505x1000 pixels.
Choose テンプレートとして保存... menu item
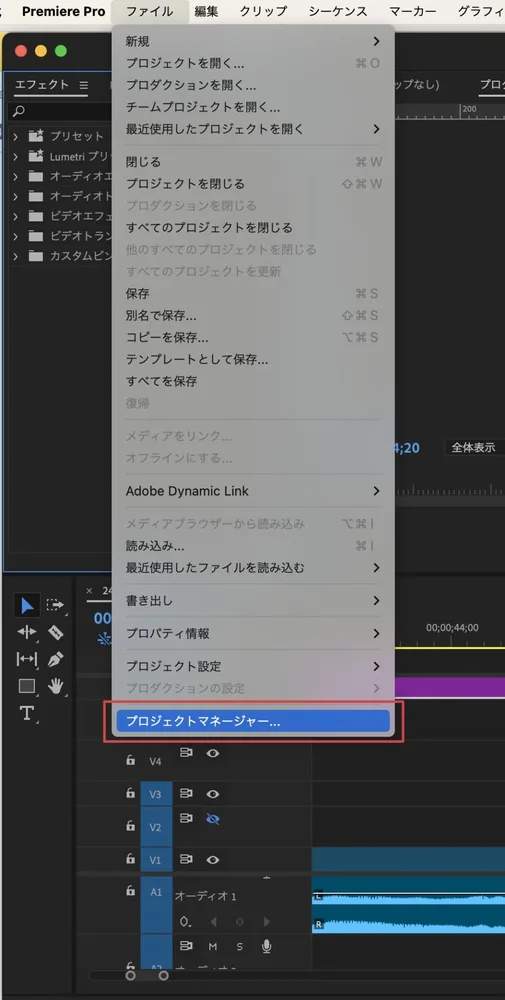click(253, 360)
